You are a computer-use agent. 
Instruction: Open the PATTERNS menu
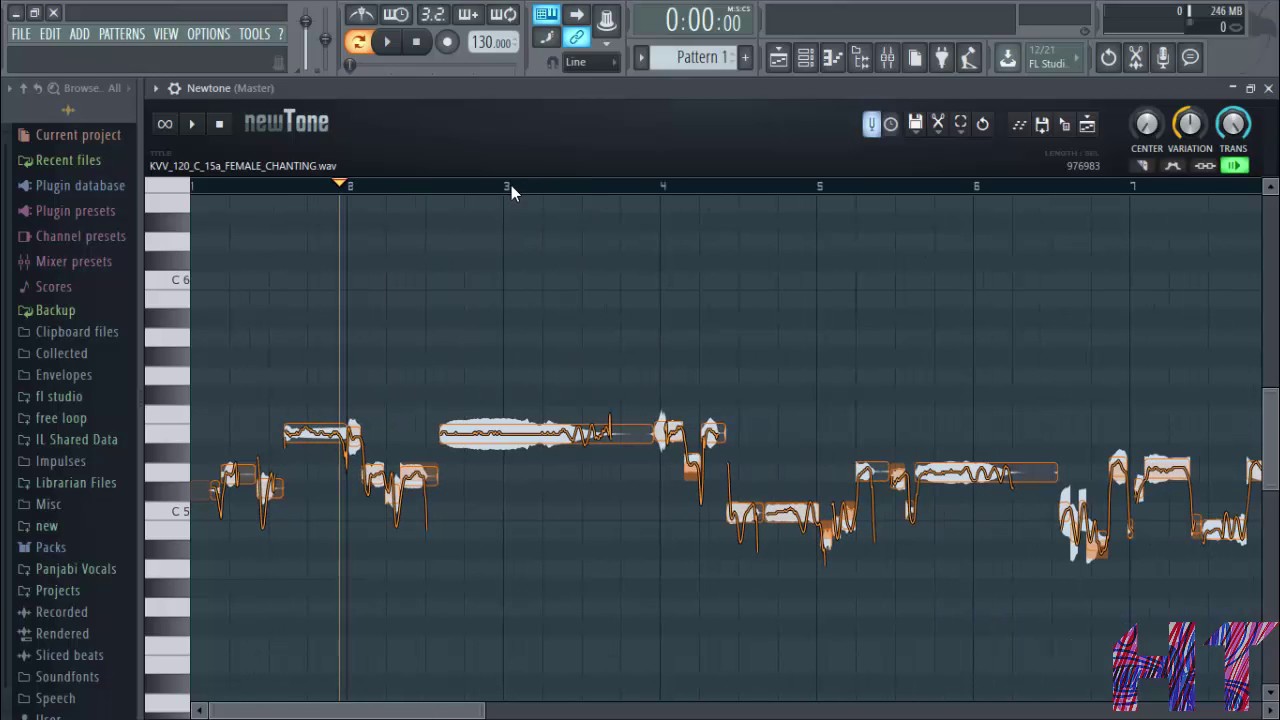(x=122, y=34)
